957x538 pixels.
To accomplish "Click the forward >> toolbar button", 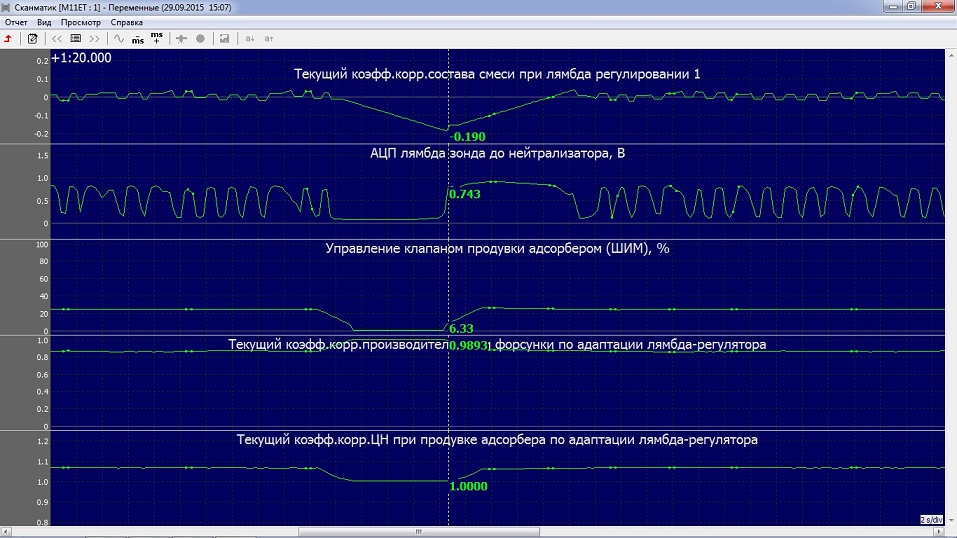I will coord(95,38).
